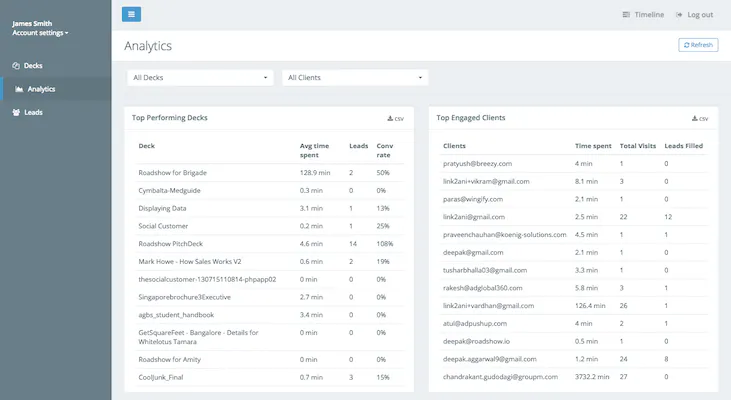This screenshot has width=731, height=400.
Task: Click the 128.9 min time value
Action: pos(315,172)
